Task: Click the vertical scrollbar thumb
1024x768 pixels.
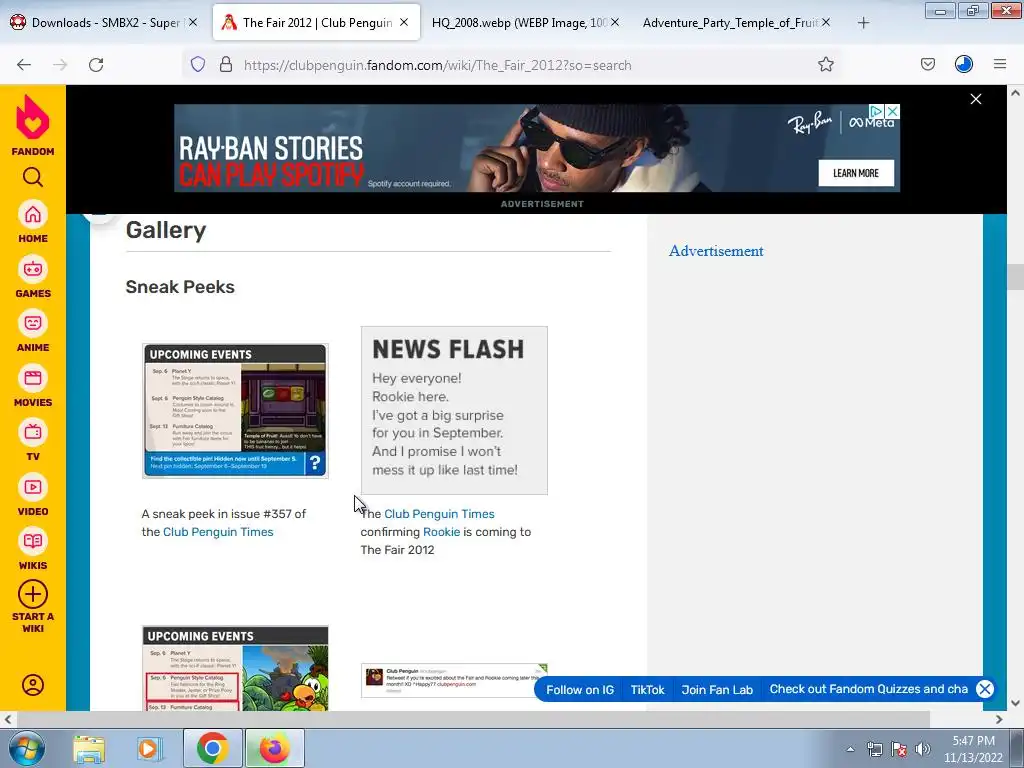Action: coord(1015,277)
